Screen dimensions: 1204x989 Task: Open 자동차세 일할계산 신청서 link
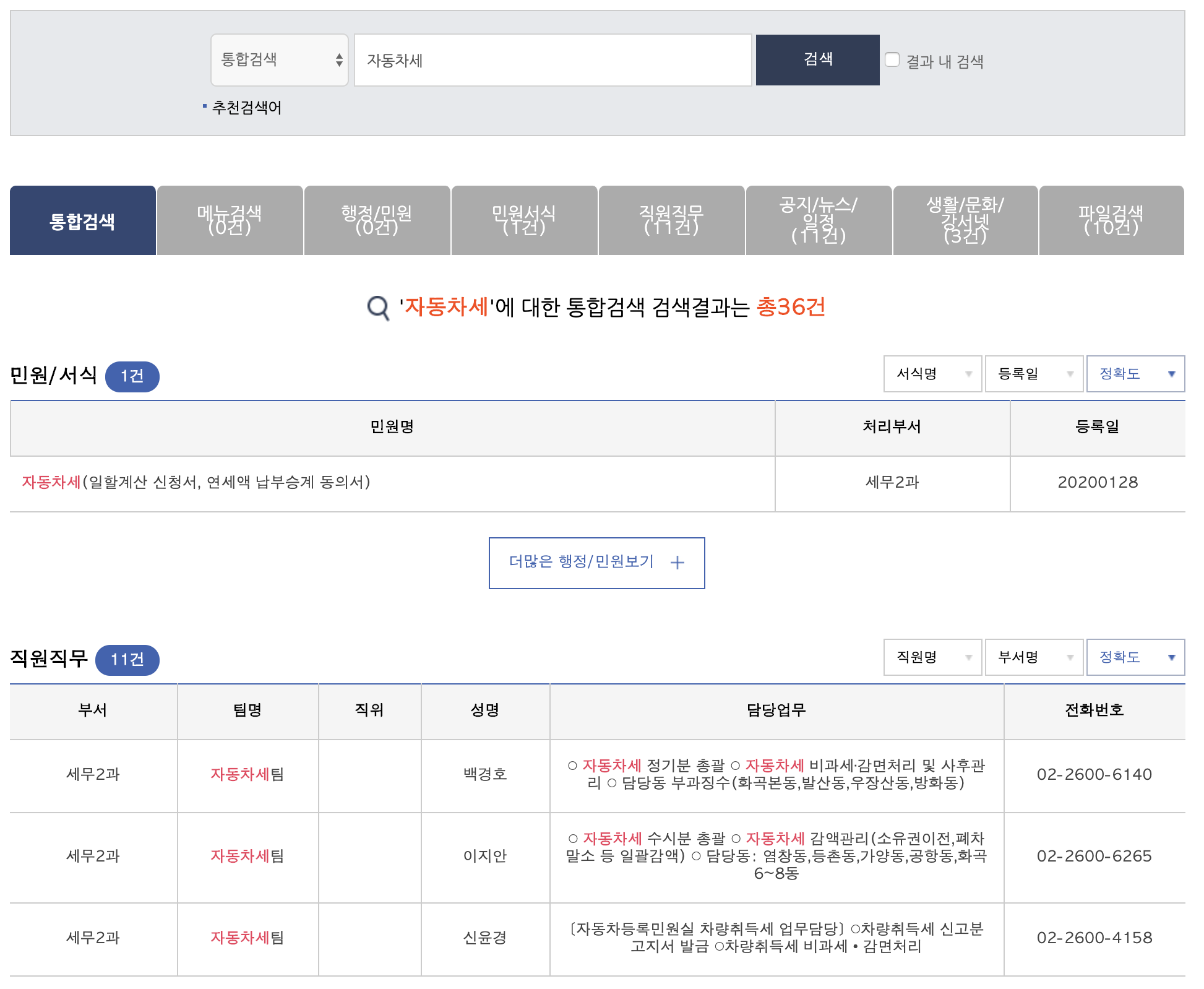196,482
